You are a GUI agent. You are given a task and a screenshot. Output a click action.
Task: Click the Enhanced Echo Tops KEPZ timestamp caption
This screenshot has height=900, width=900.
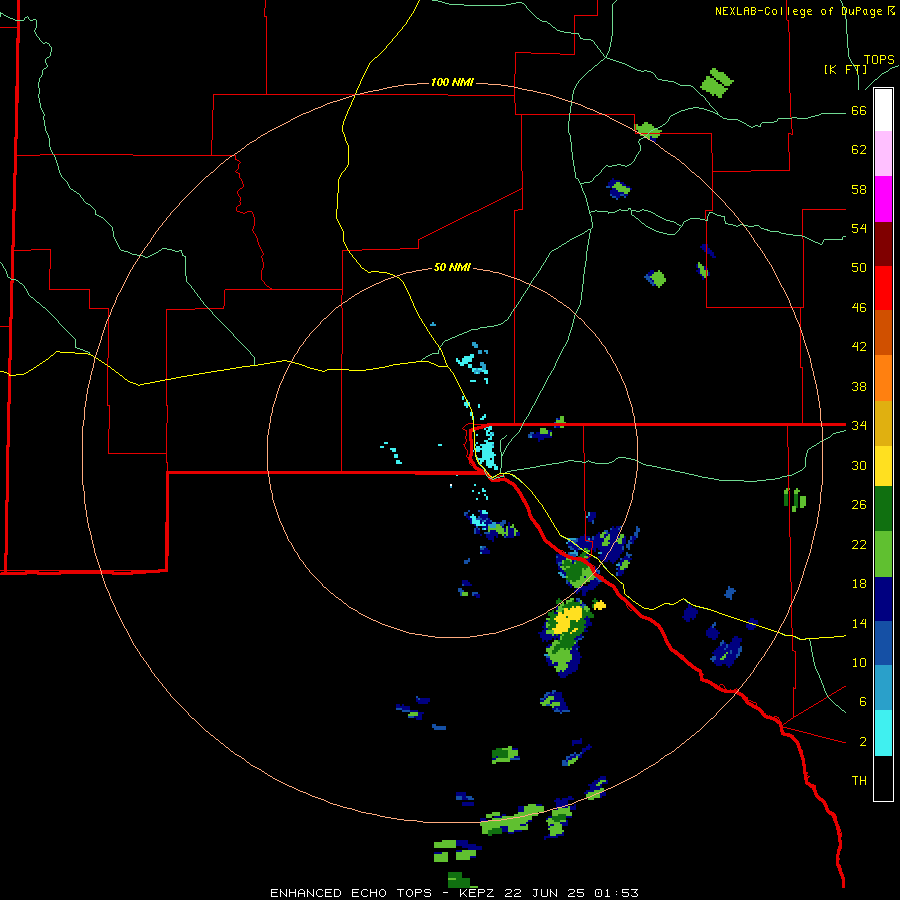tap(454, 893)
